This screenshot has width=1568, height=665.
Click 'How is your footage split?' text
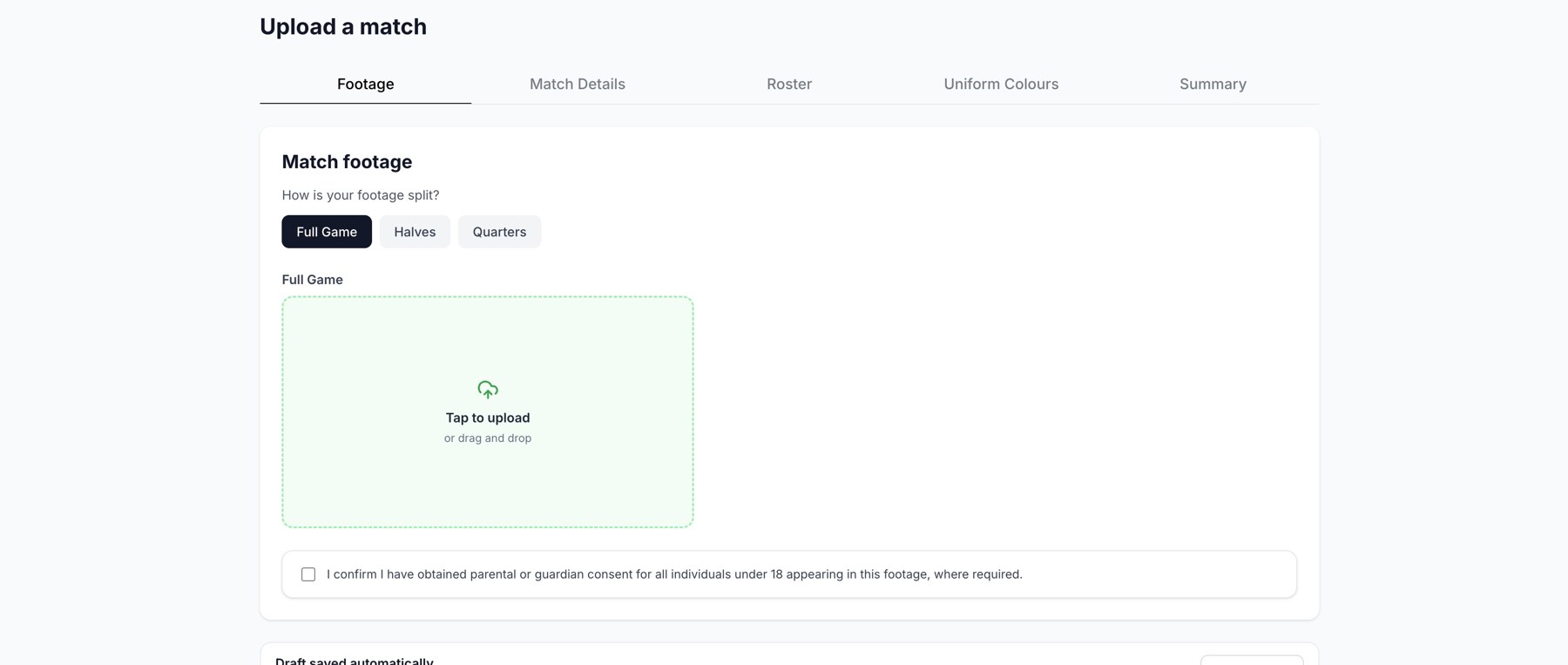tap(361, 195)
